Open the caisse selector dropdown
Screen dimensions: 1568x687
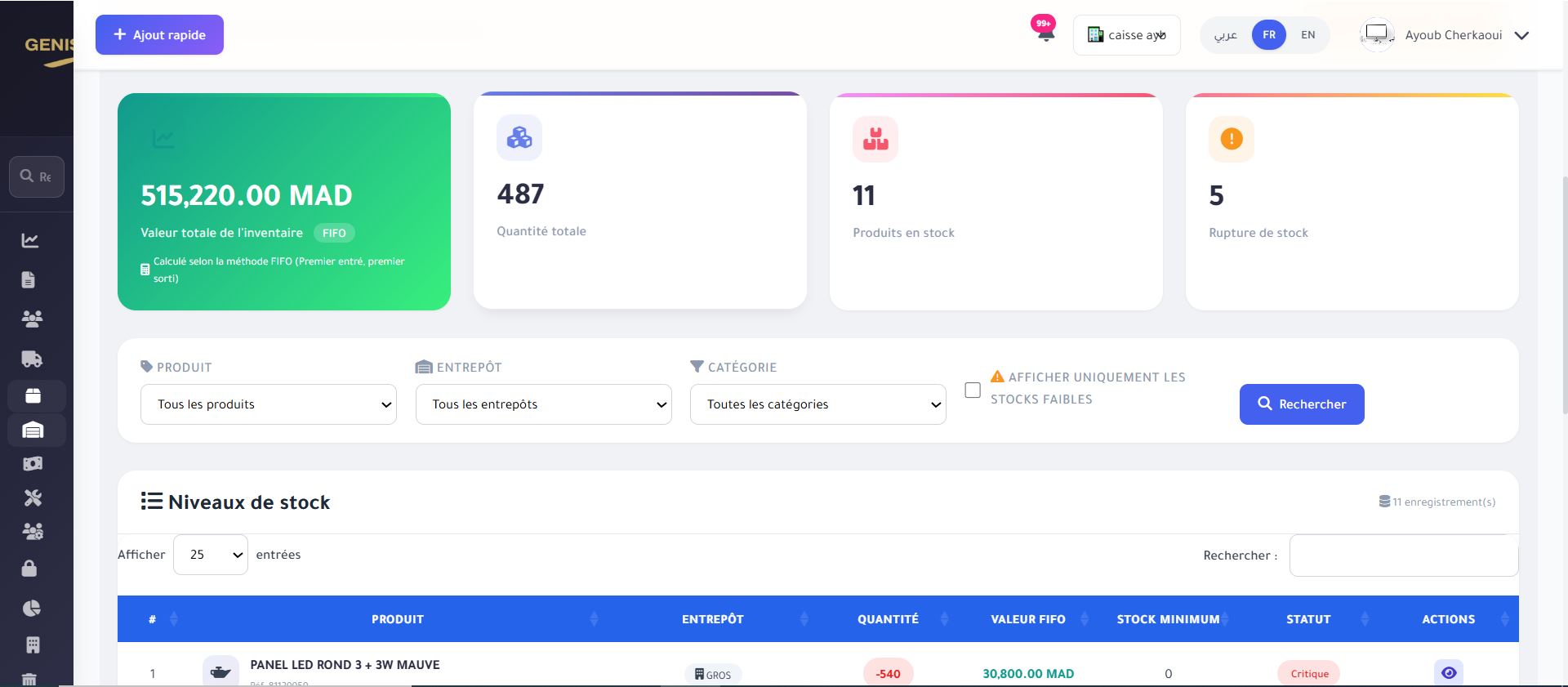[x=1127, y=35]
